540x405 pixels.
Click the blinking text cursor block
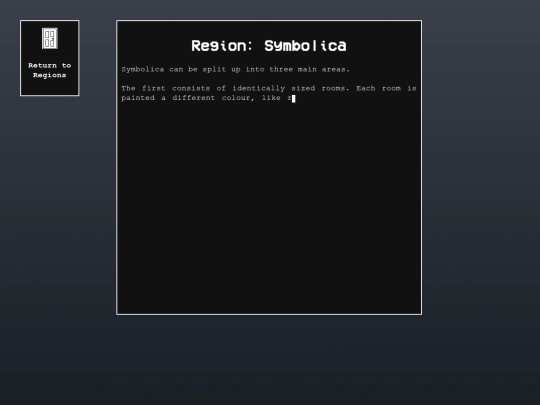293,98
